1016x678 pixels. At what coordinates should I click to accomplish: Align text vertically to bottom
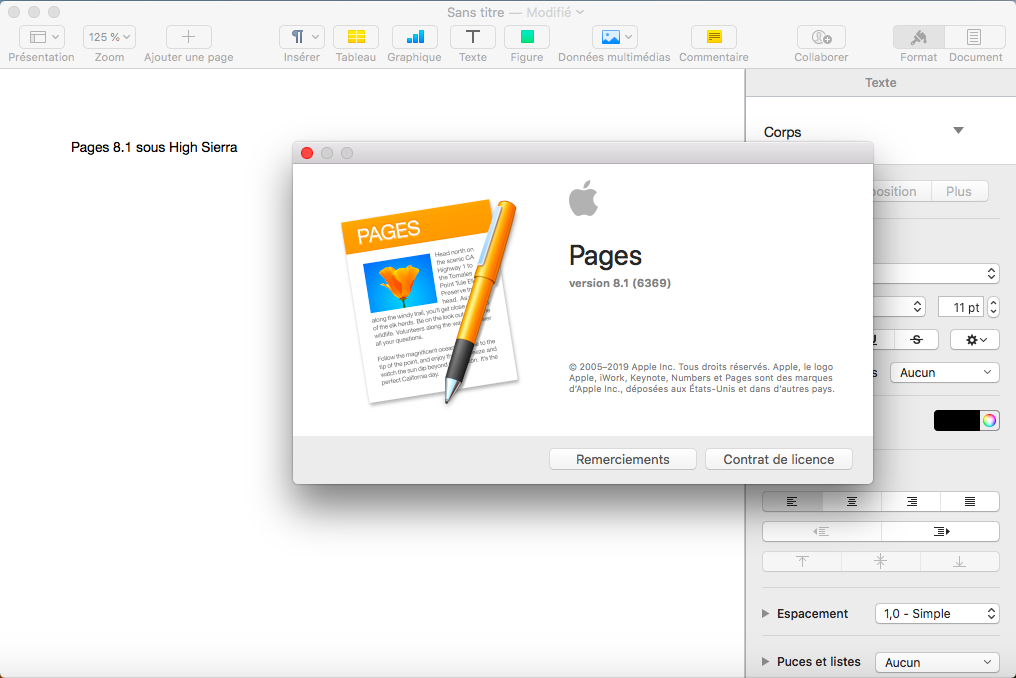(960, 561)
